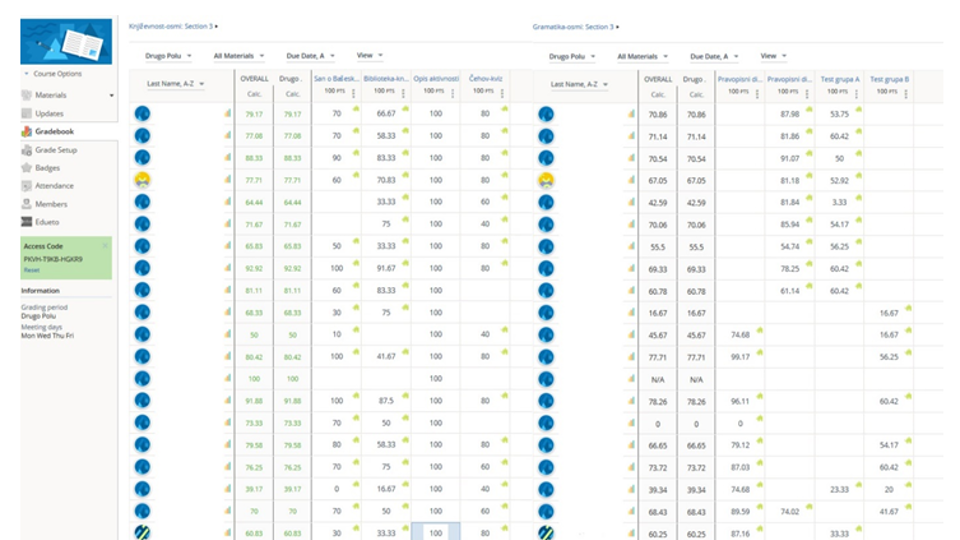Click the first student's grade chart icon
This screenshot has height=540, width=960.
228,113
